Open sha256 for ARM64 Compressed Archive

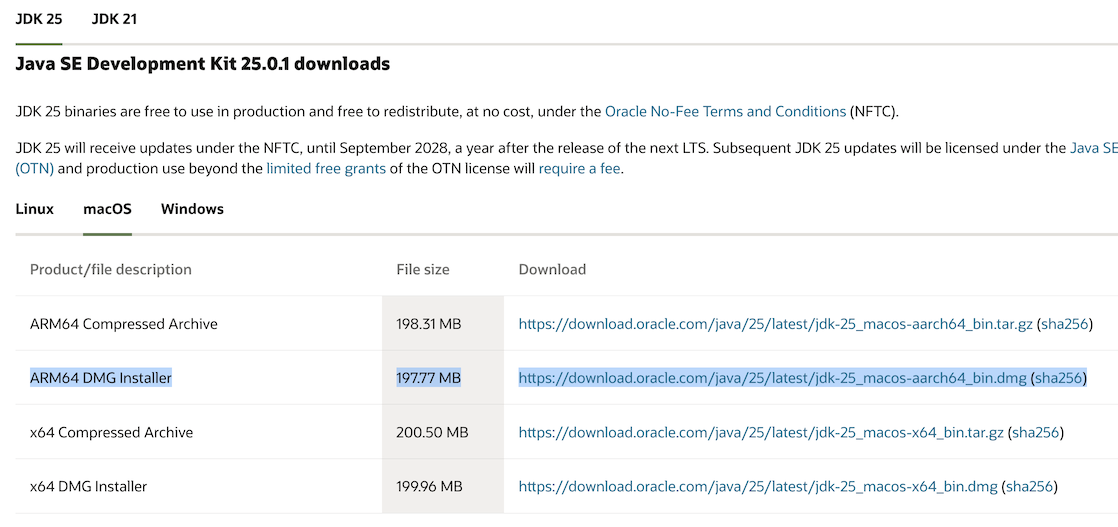click(x=1065, y=324)
